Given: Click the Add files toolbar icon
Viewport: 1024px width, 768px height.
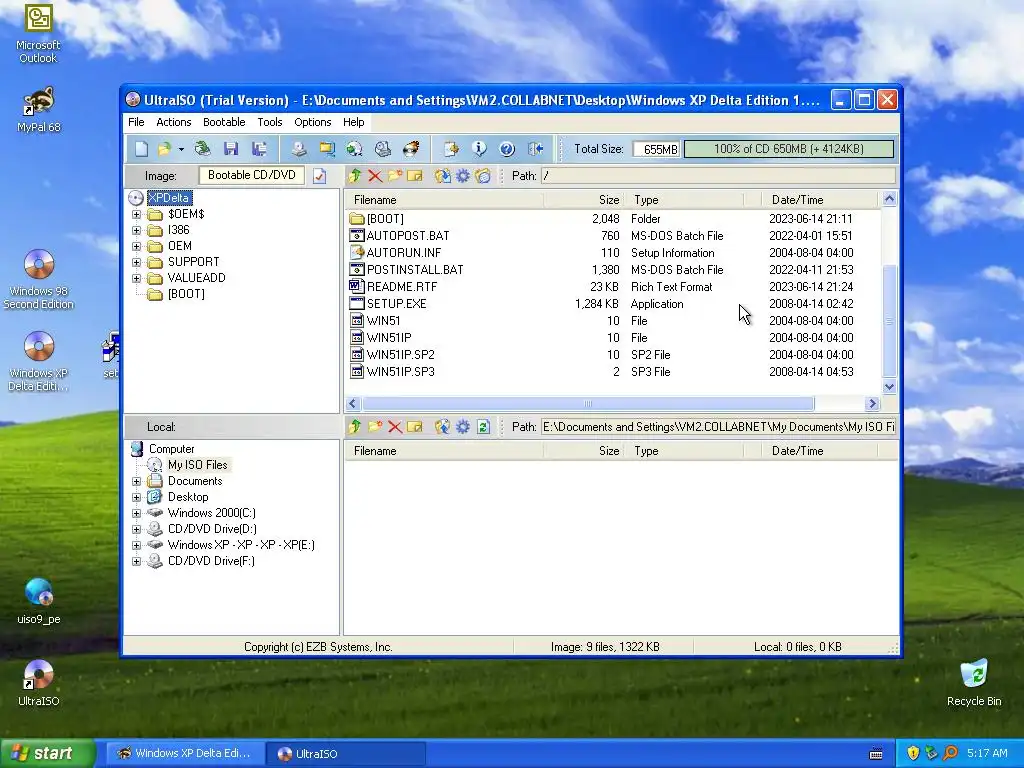Looking at the screenshot, I should point(451,149).
